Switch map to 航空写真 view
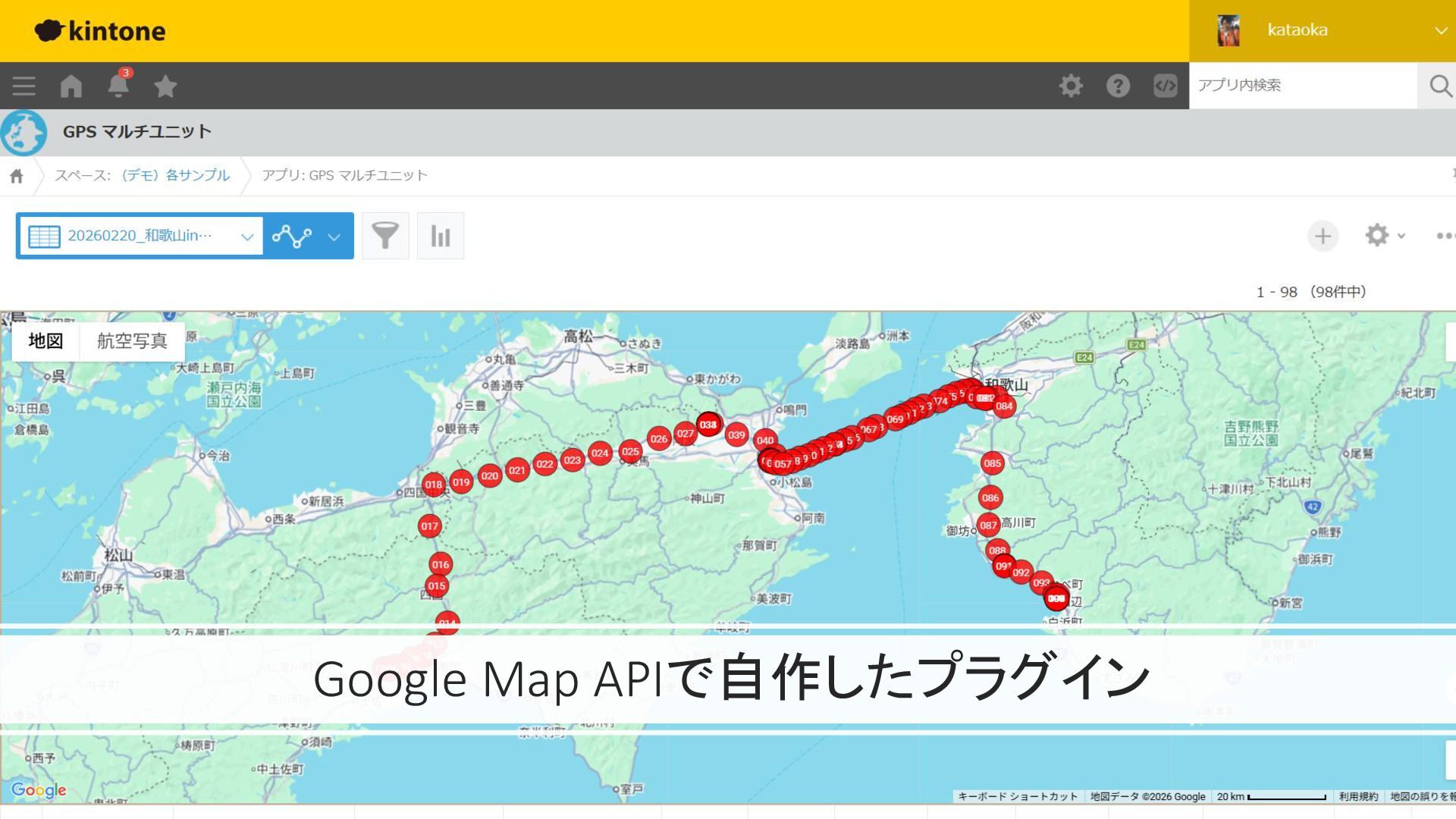 (x=132, y=341)
